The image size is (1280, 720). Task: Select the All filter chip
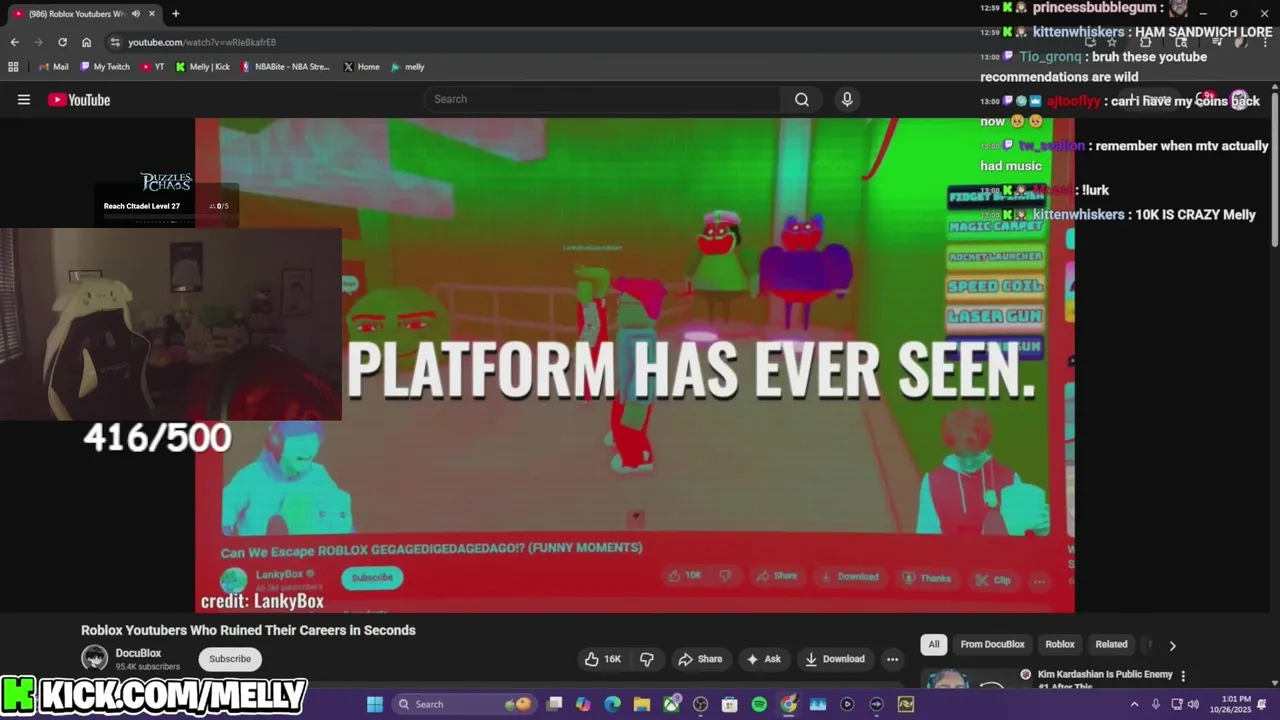coord(934,645)
